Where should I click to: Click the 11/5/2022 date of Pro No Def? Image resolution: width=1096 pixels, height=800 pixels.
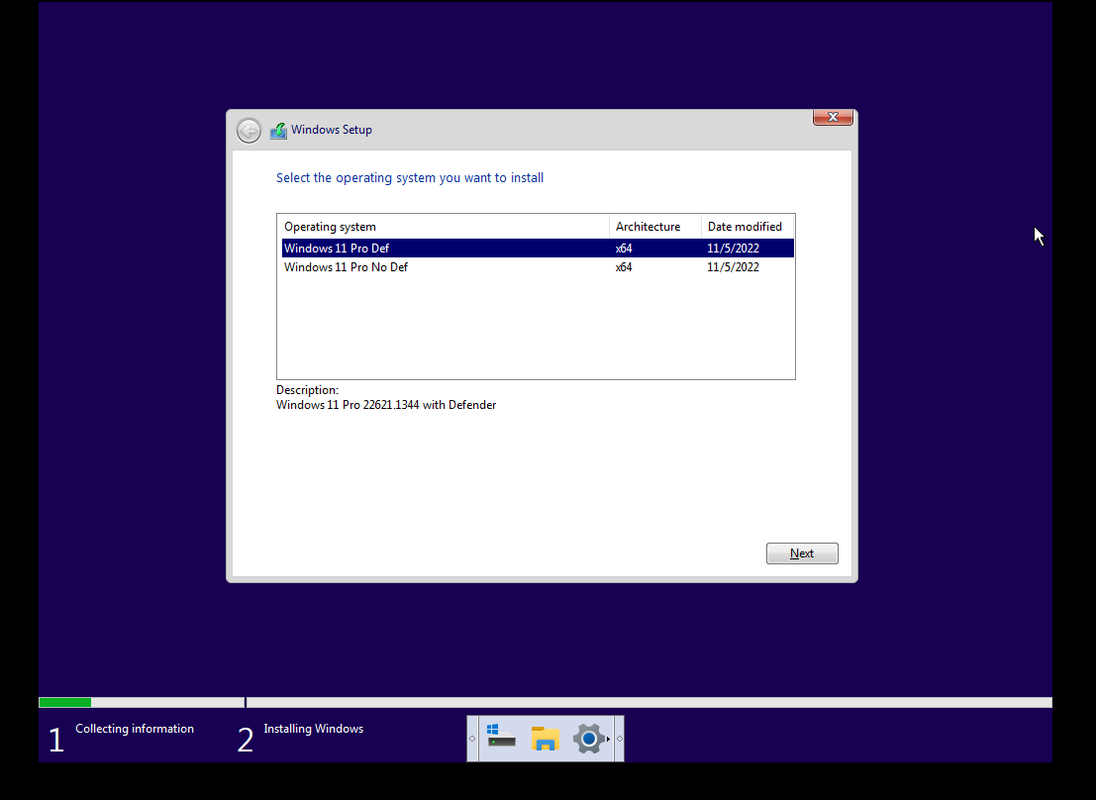pyautogui.click(x=733, y=267)
